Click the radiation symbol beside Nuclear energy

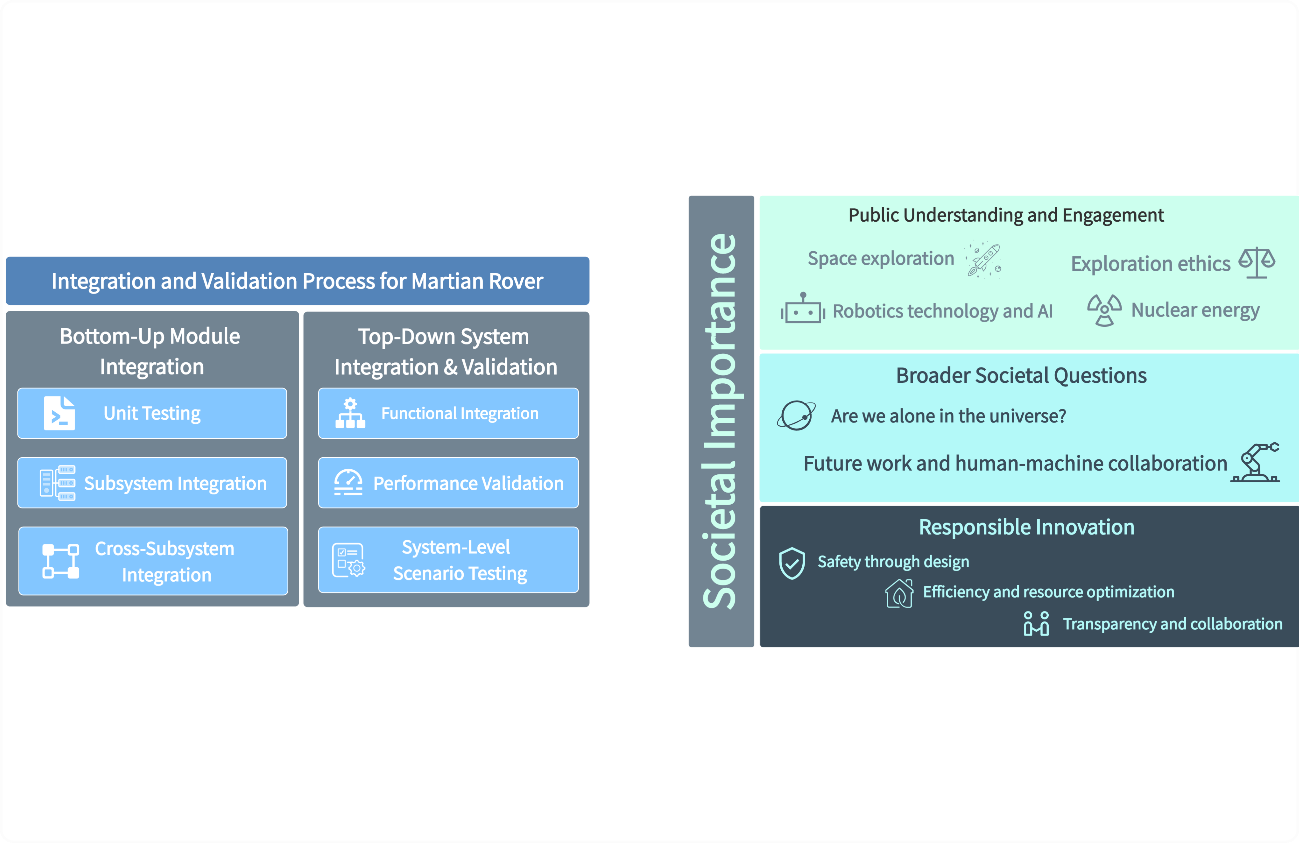coord(1105,310)
